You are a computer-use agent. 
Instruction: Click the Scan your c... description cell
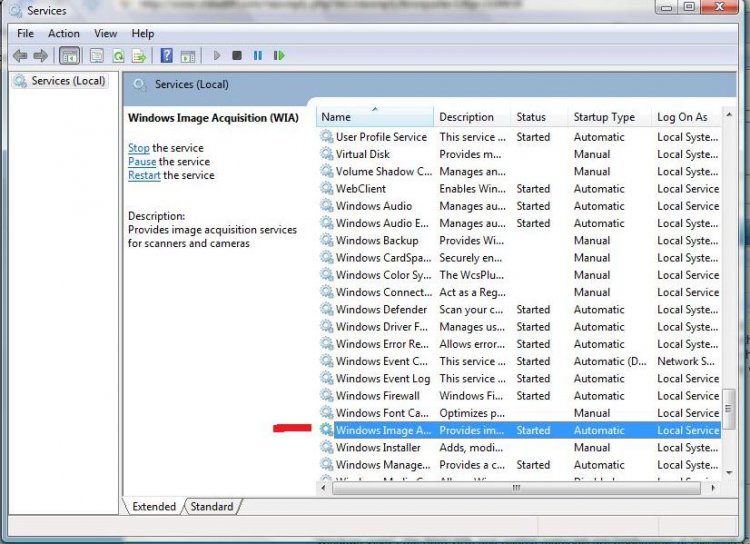click(471, 310)
